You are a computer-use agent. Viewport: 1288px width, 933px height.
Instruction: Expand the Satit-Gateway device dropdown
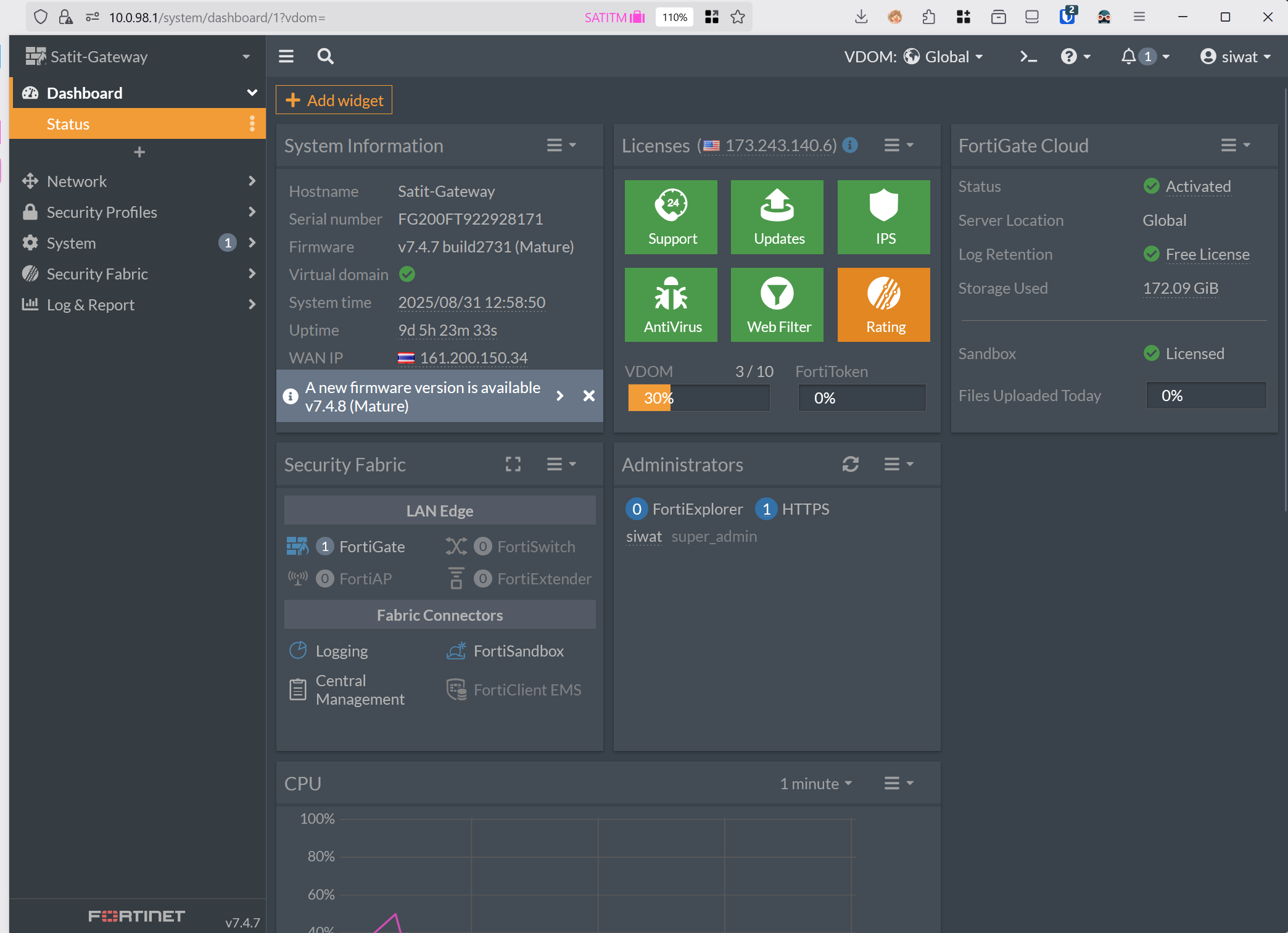pyautogui.click(x=246, y=57)
